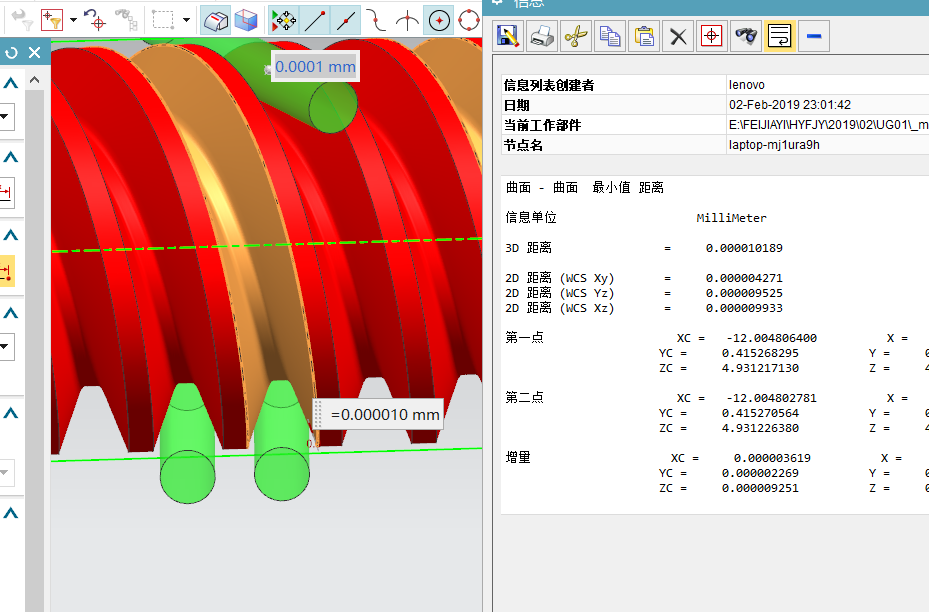Click the reset selection crosshair icon
The height and width of the screenshot is (612, 929).
coord(95,20)
